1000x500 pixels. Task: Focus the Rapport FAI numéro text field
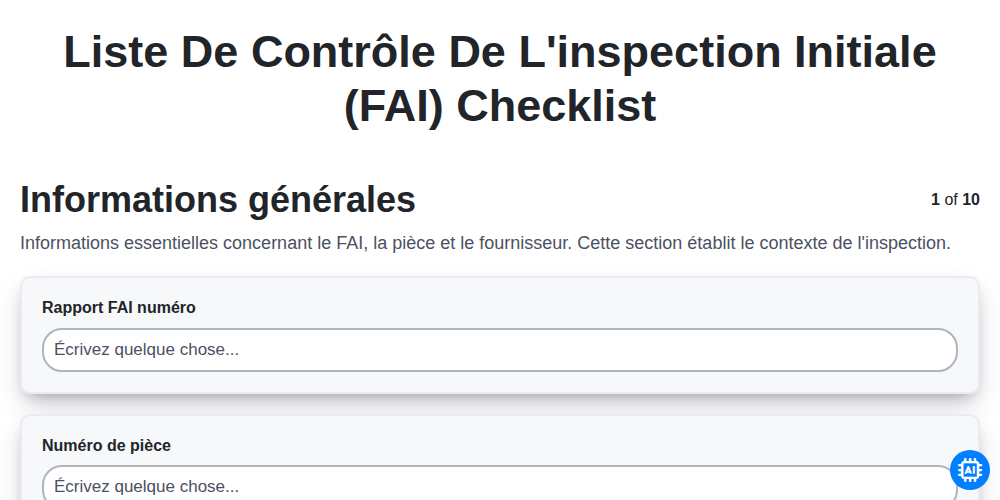click(x=499, y=350)
